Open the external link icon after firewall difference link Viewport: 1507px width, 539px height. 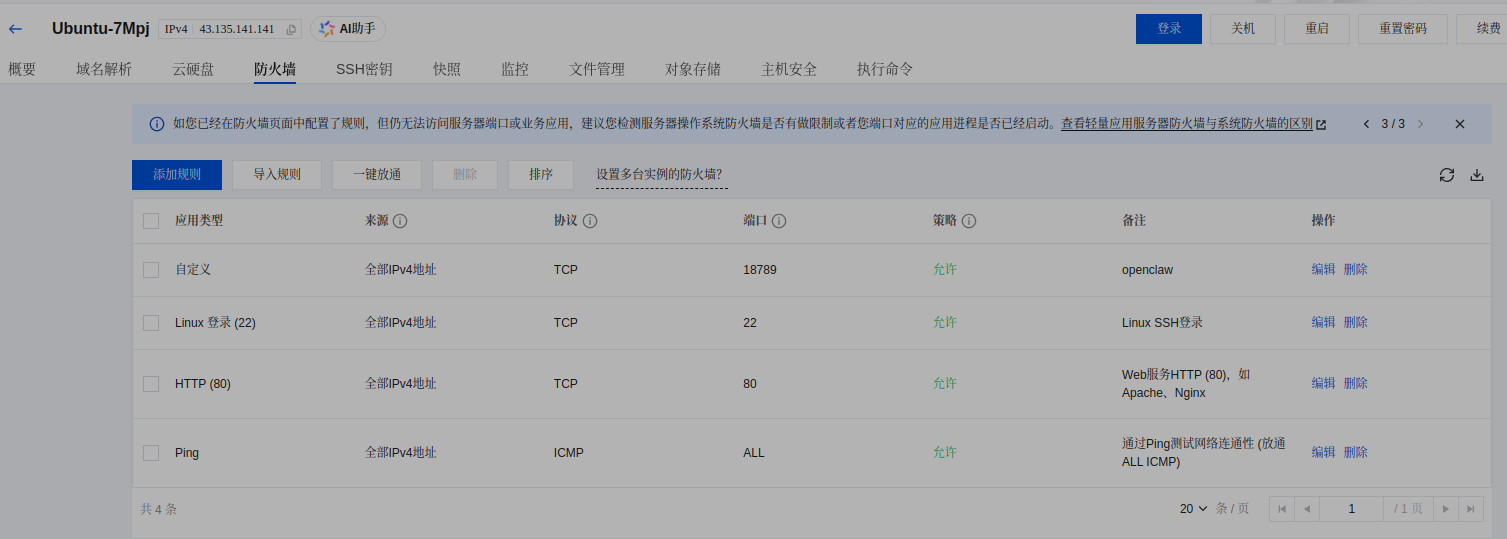pyautogui.click(x=1321, y=125)
